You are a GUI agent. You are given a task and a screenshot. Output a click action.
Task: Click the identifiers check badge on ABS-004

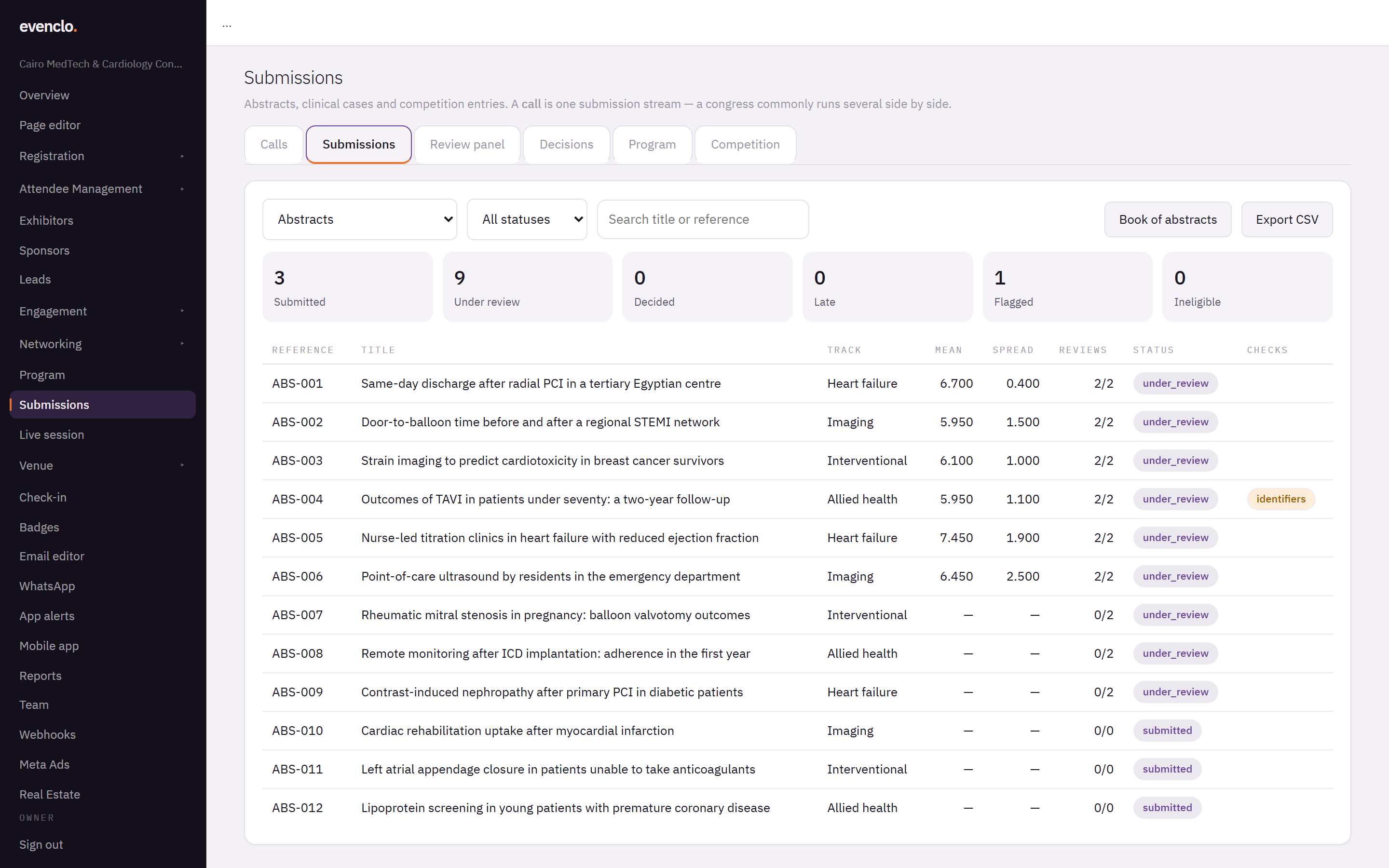1280,499
